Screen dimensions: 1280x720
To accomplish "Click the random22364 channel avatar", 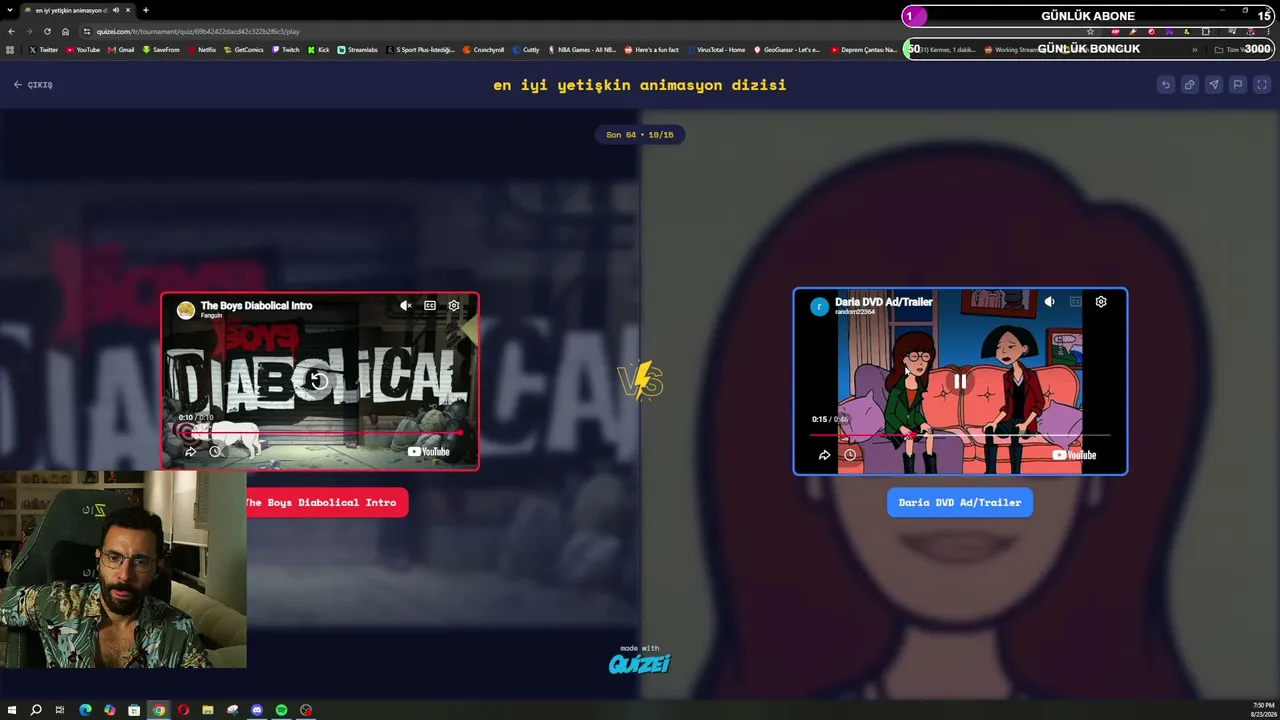I will [819, 306].
